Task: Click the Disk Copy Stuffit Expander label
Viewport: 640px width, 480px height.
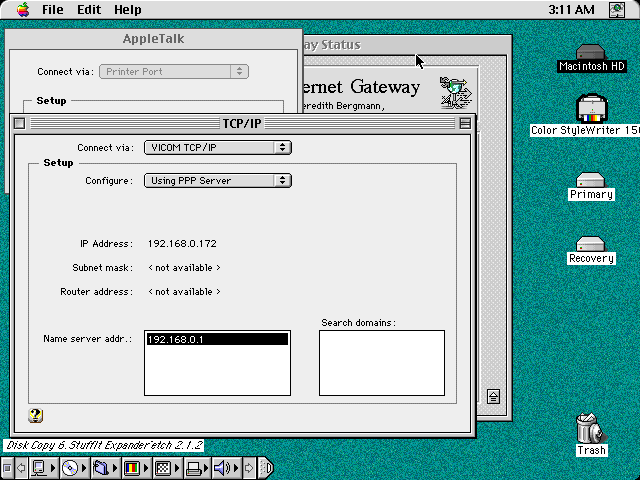Action: pos(104,445)
